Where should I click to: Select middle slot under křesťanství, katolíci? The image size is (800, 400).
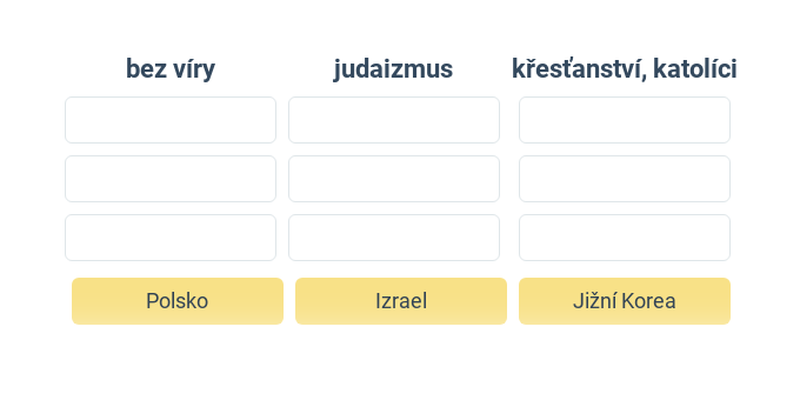624,179
